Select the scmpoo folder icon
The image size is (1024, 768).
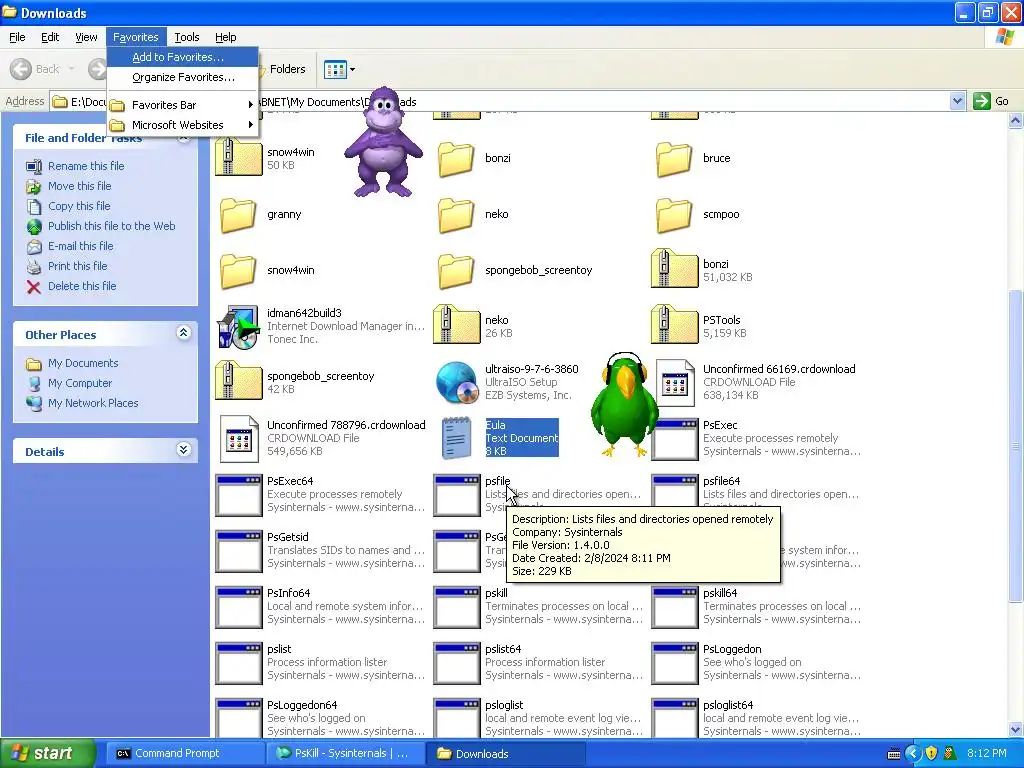coord(673,215)
